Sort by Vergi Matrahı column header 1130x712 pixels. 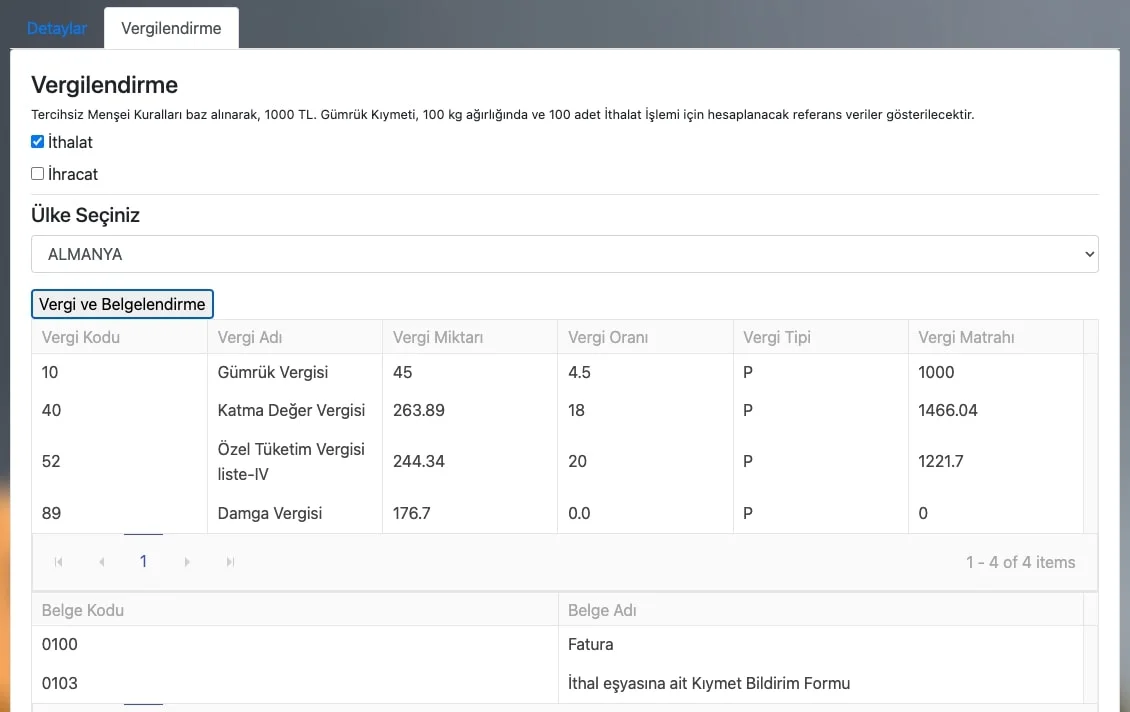[x=966, y=337]
